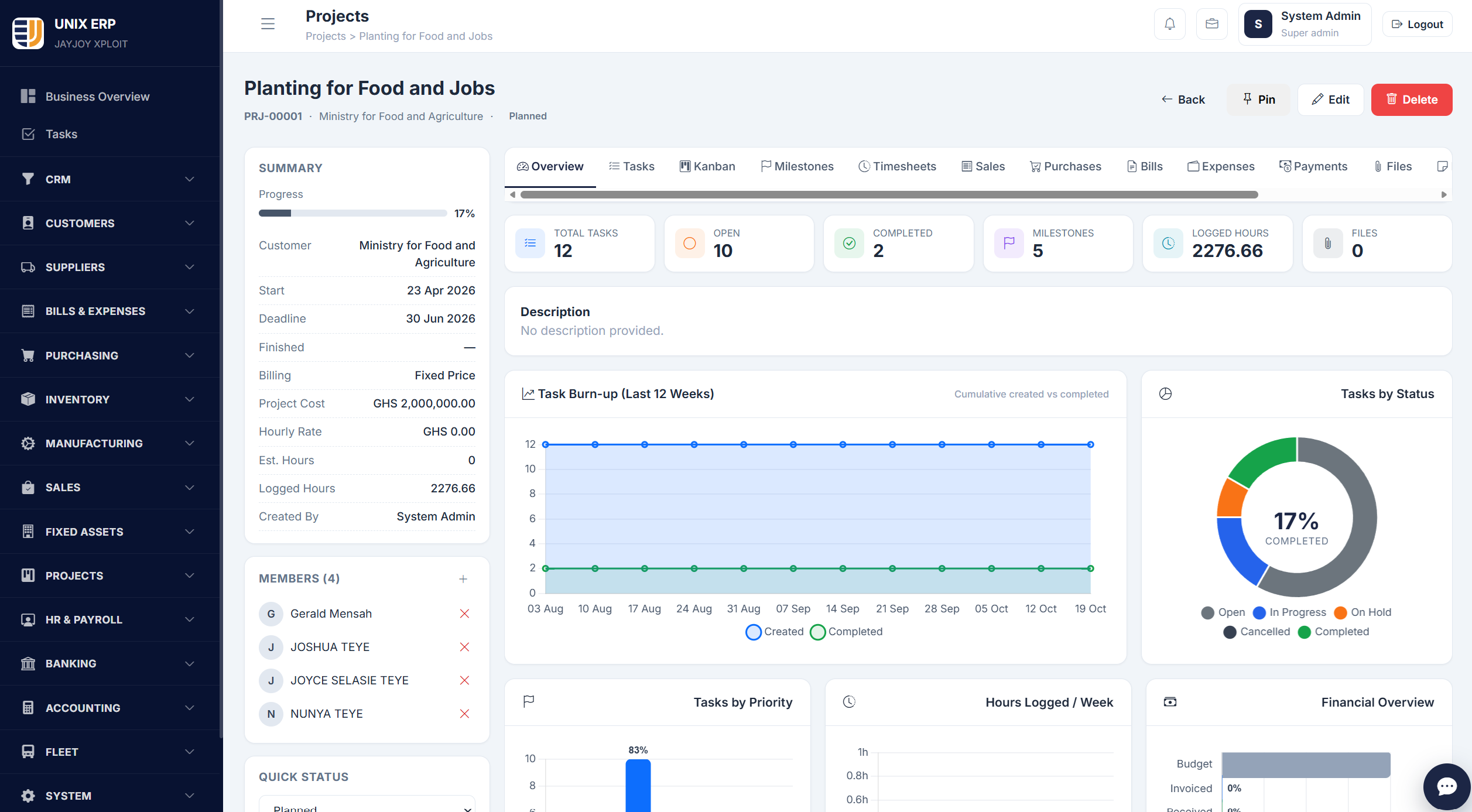Screen dimensions: 1472x812
Task: Remove Gerald Mensah with the red X
Action: click(464, 614)
